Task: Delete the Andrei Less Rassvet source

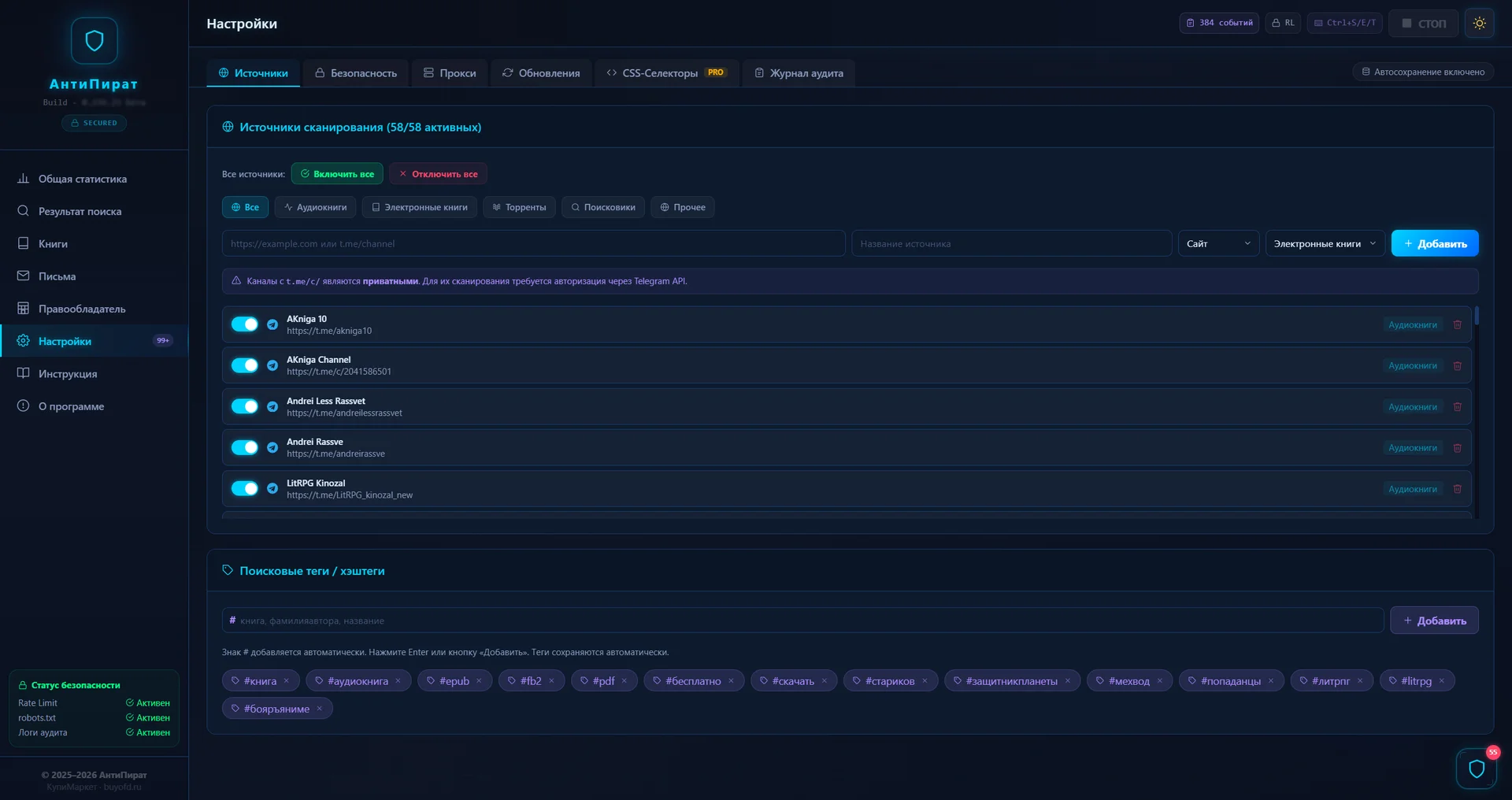Action: tap(1457, 407)
